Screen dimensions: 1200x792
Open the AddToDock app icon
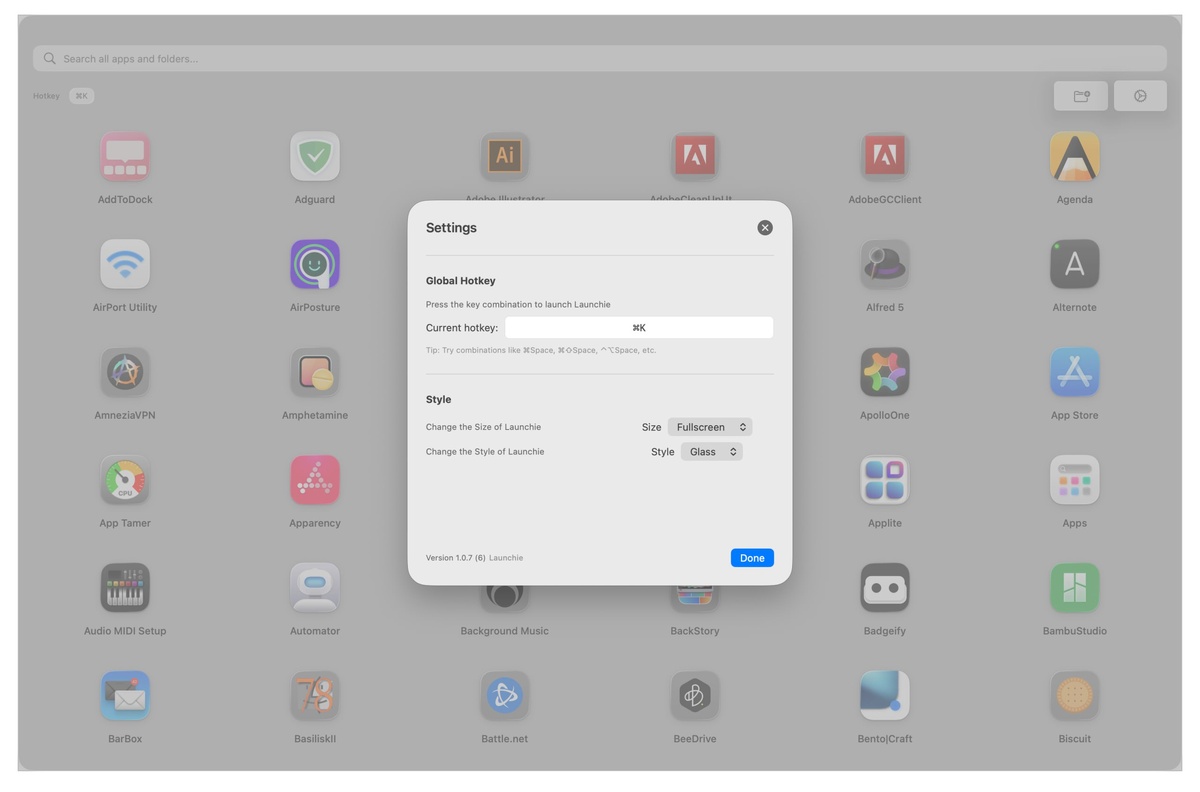pos(125,157)
